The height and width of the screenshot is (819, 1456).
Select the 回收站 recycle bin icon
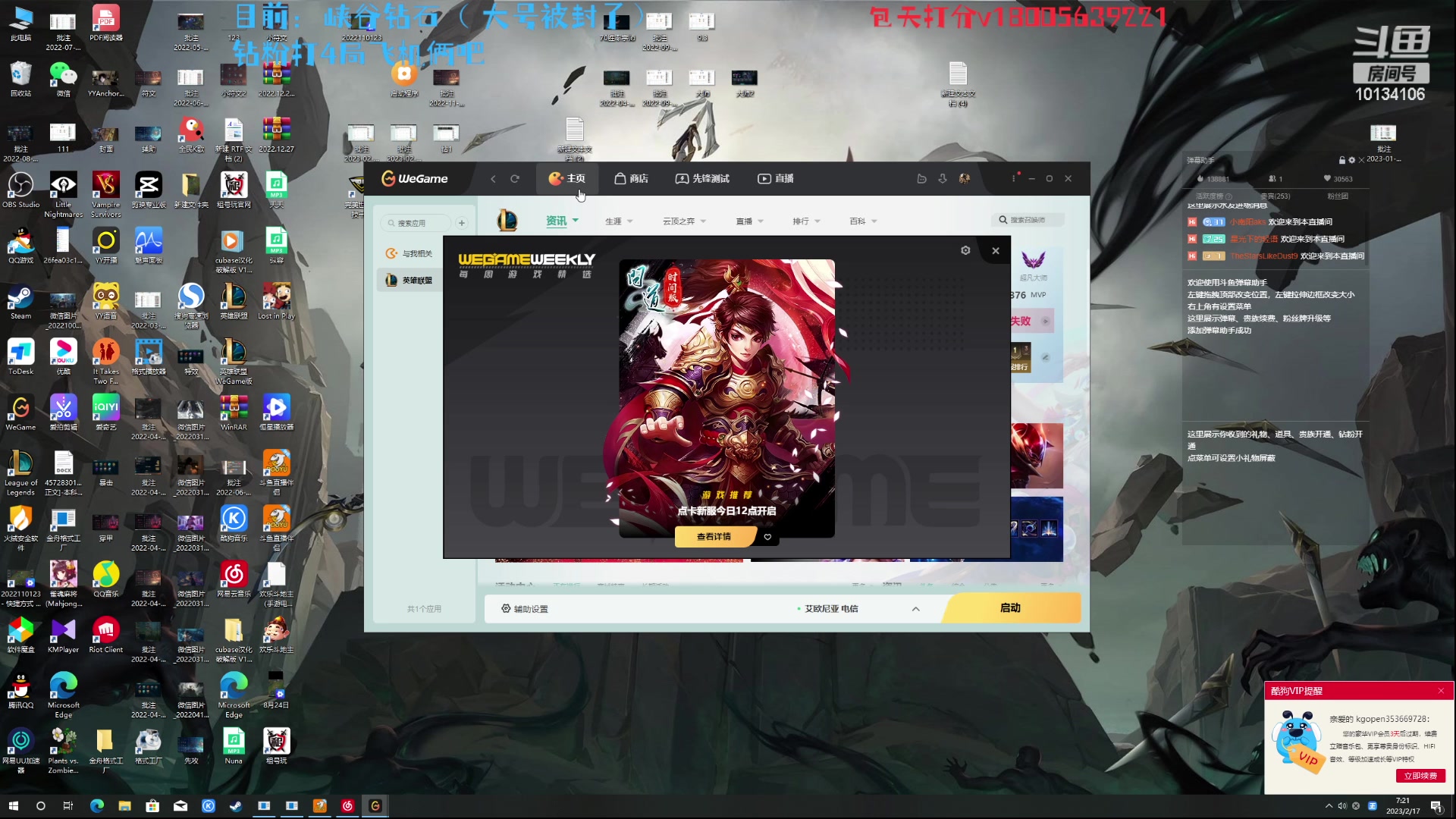click(x=20, y=80)
